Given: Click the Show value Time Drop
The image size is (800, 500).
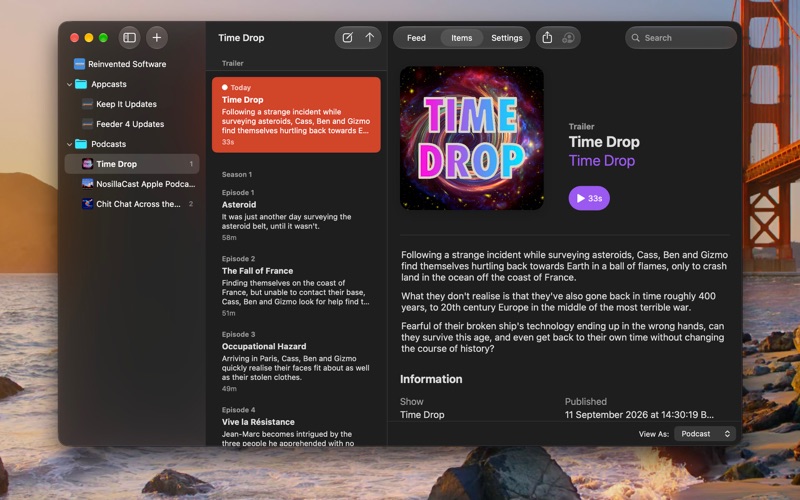Looking at the screenshot, I should (422, 415).
